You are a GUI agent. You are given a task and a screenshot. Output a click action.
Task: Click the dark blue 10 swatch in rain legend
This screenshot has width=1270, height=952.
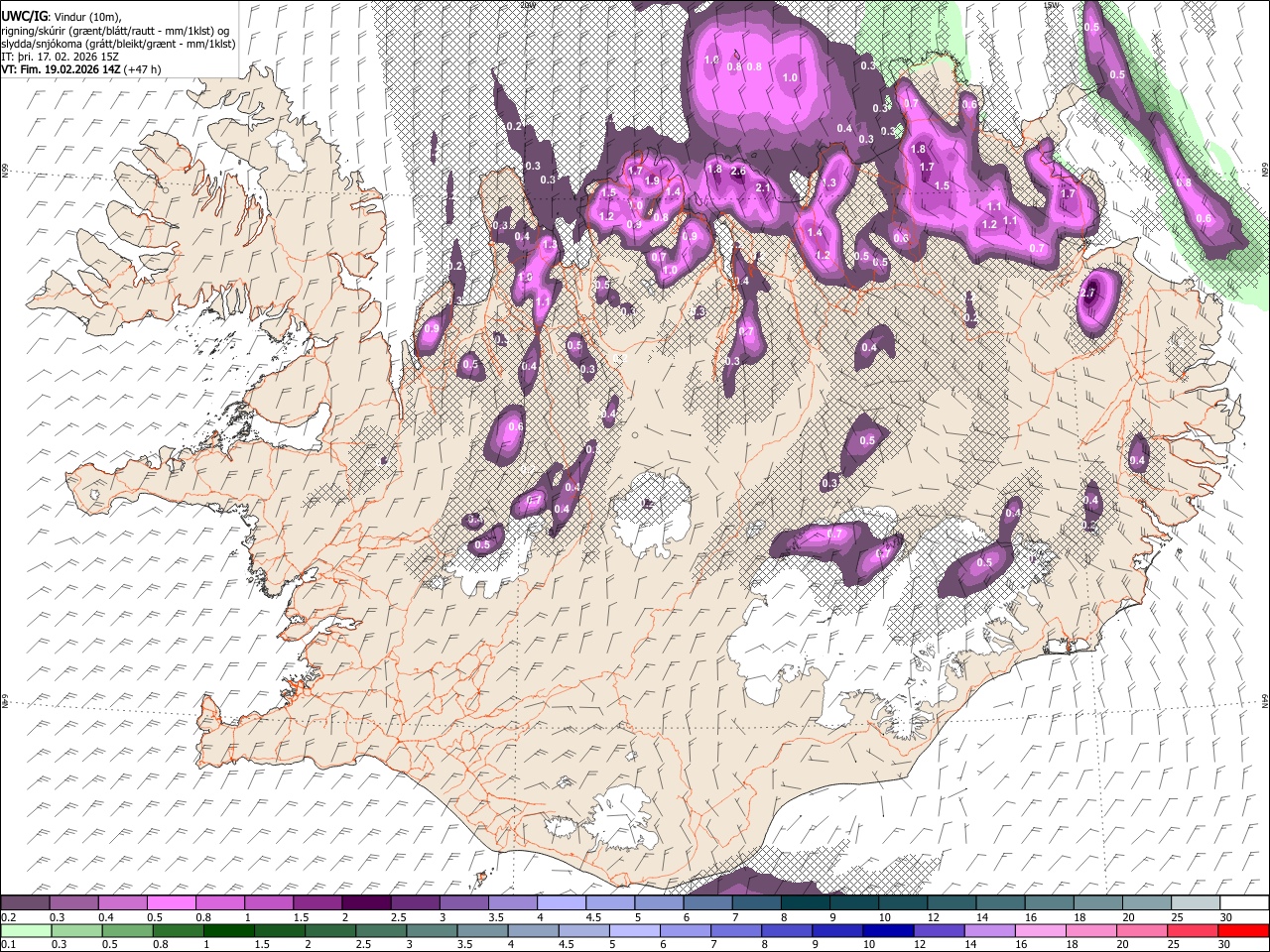tap(888, 930)
